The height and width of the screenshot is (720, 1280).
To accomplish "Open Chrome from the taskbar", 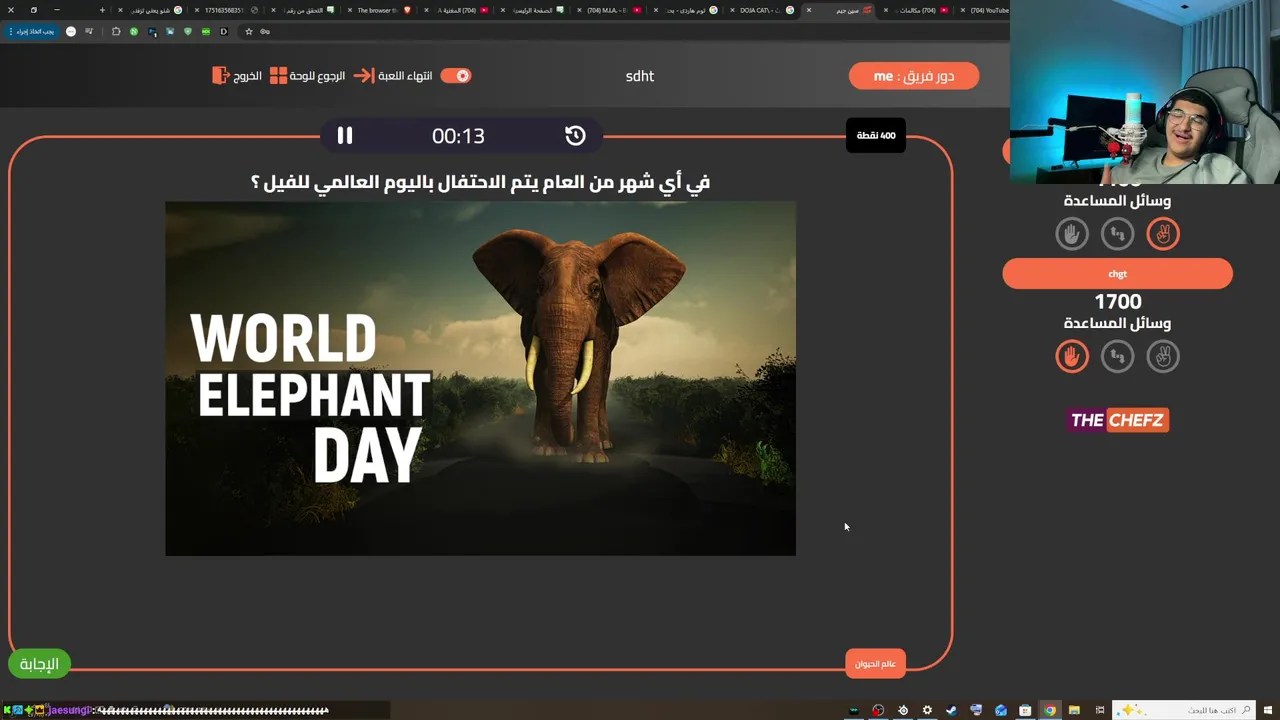I will click(x=1050, y=710).
